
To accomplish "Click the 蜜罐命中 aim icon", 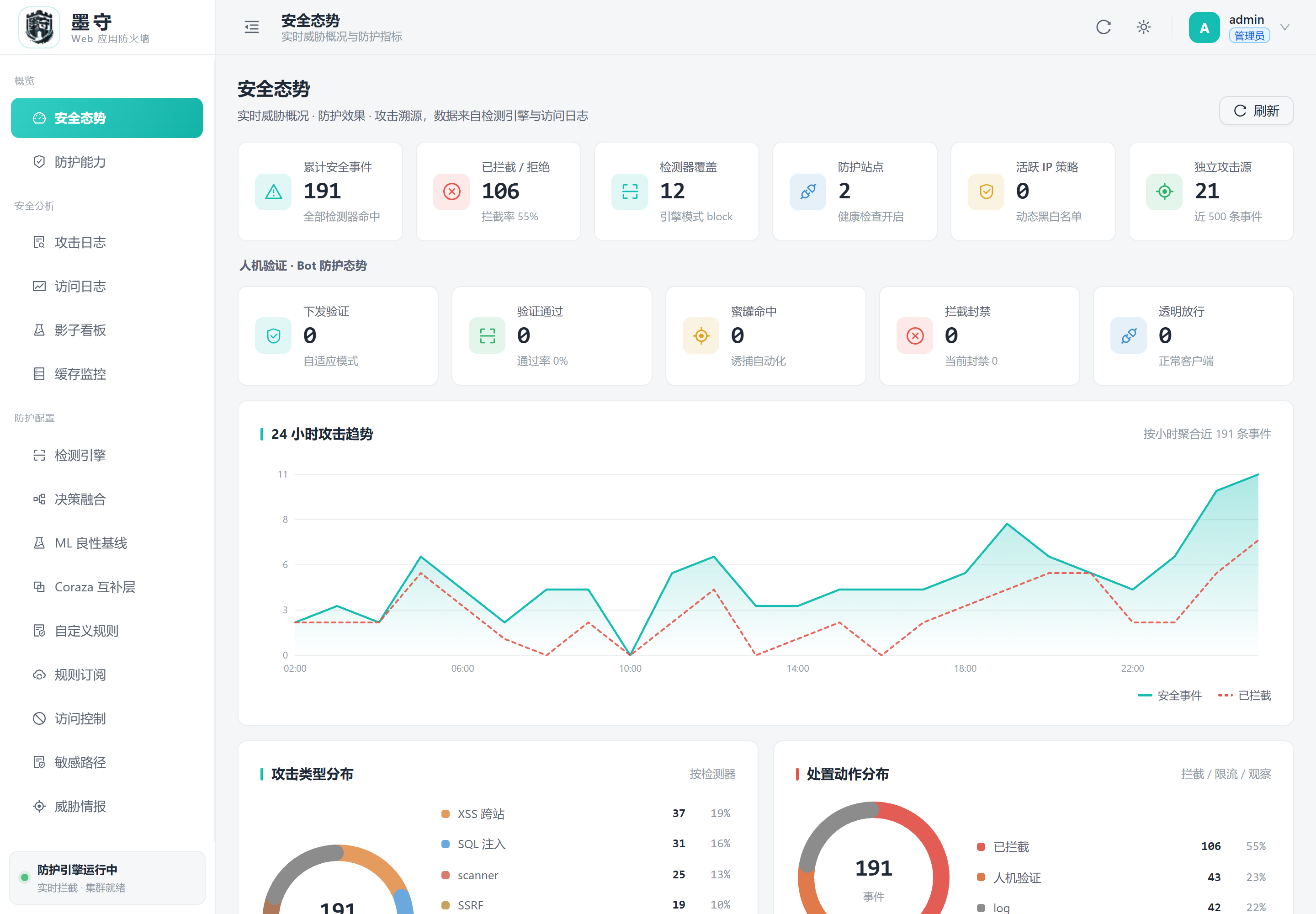I will (701, 336).
